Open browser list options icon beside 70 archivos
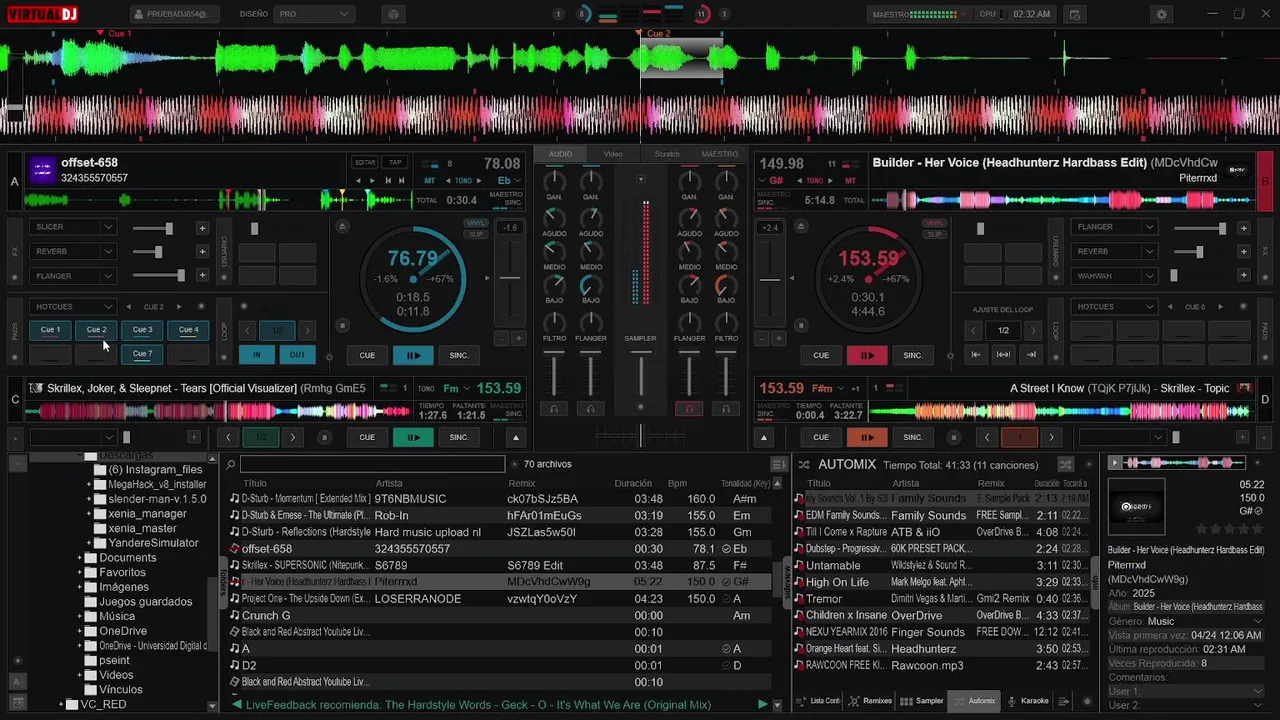 pyautogui.click(x=778, y=465)
